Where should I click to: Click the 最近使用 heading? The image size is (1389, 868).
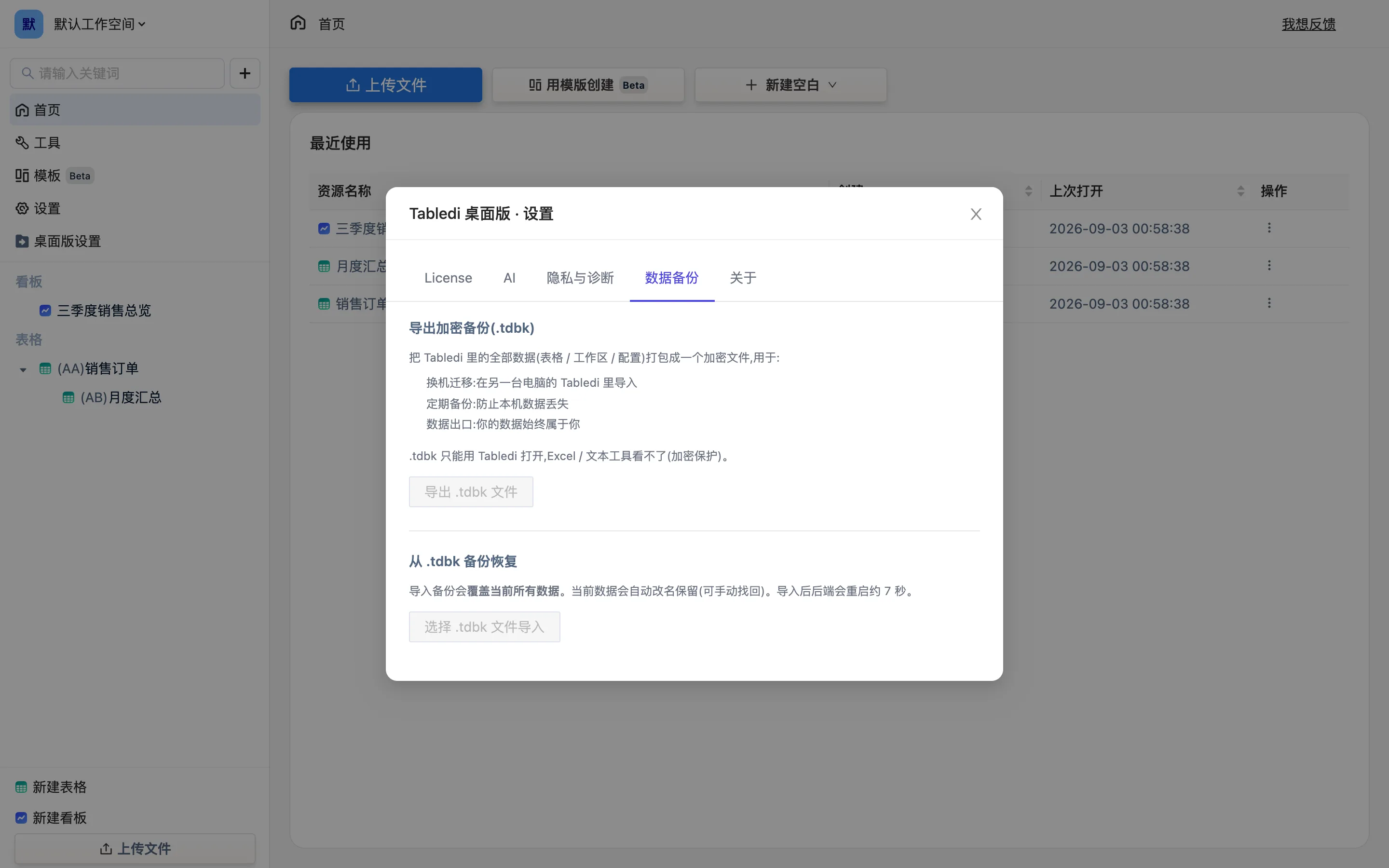pyautogui.click(x=340, y=143)
